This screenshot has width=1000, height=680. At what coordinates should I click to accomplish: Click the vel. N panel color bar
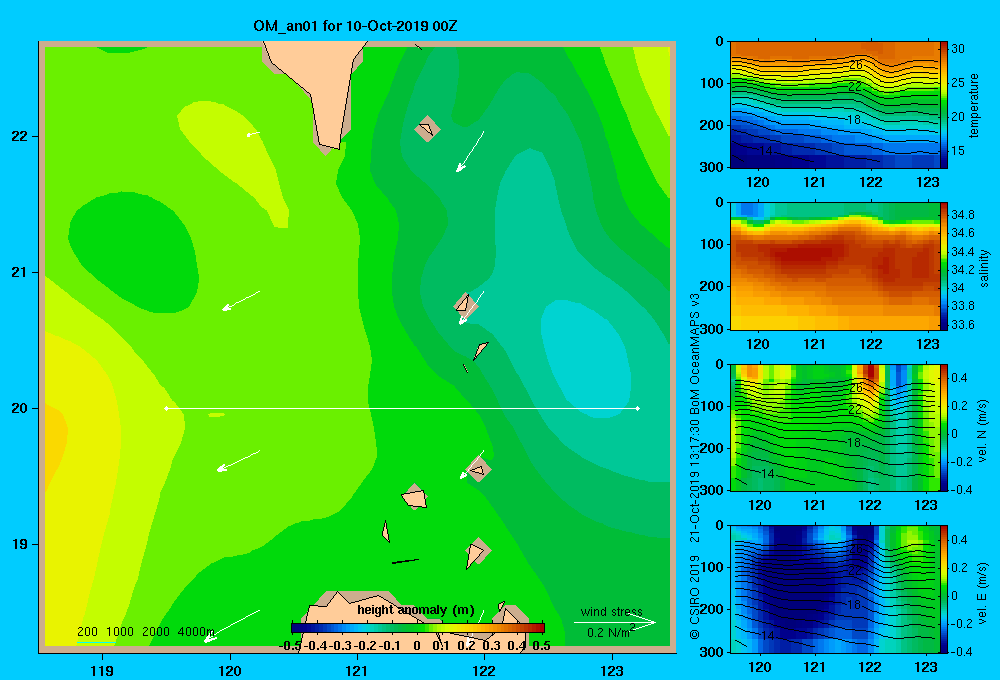(943, 428)
